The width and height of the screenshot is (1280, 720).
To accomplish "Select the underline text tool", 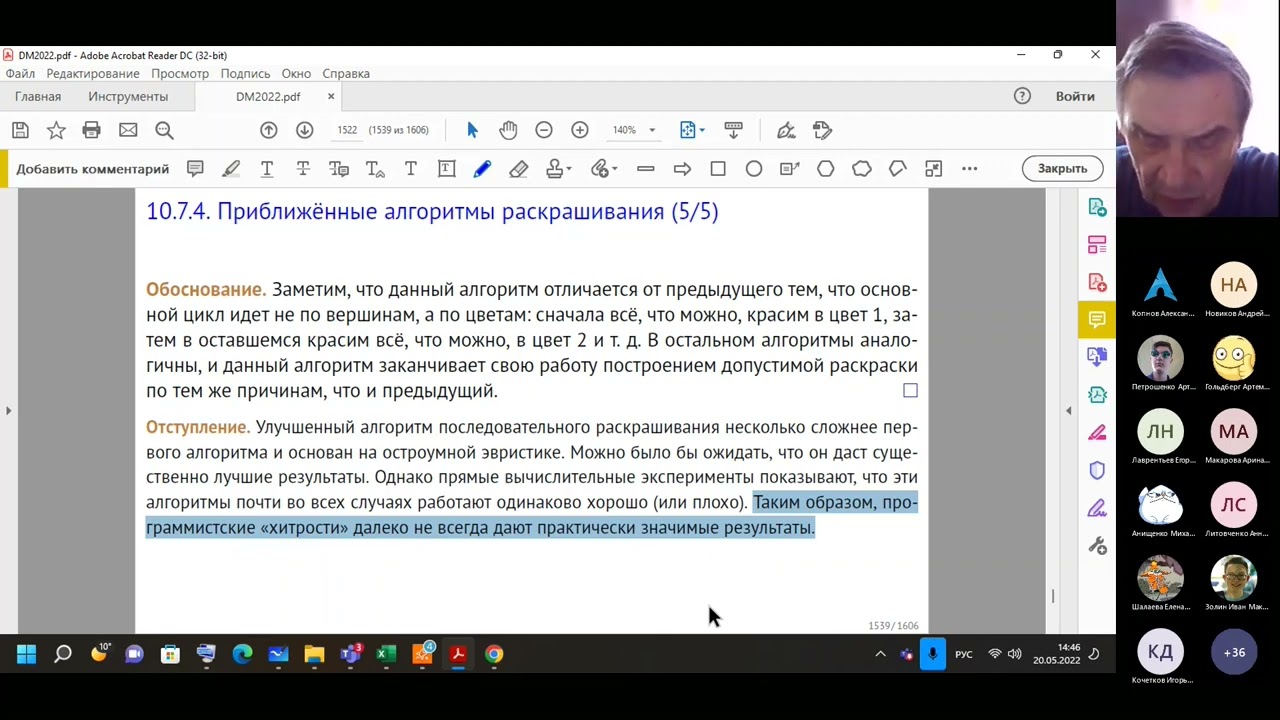I will coord(267,169).
